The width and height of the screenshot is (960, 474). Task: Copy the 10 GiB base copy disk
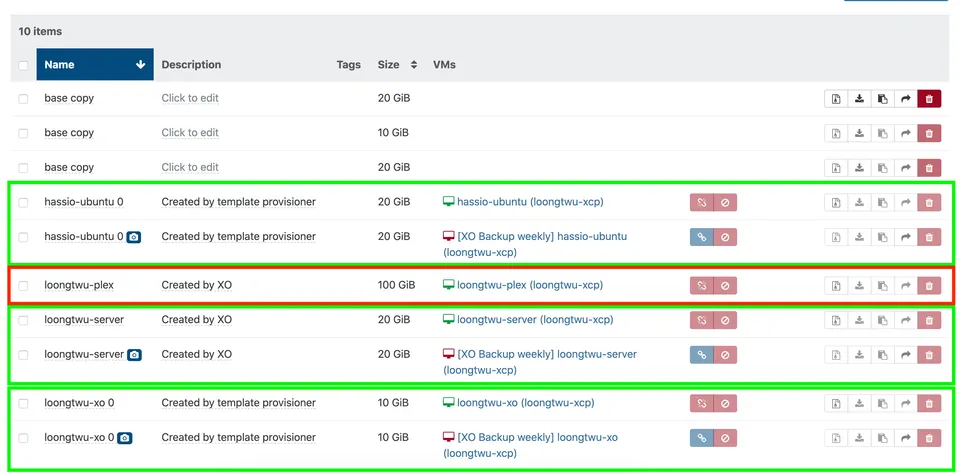pos(882,133)
